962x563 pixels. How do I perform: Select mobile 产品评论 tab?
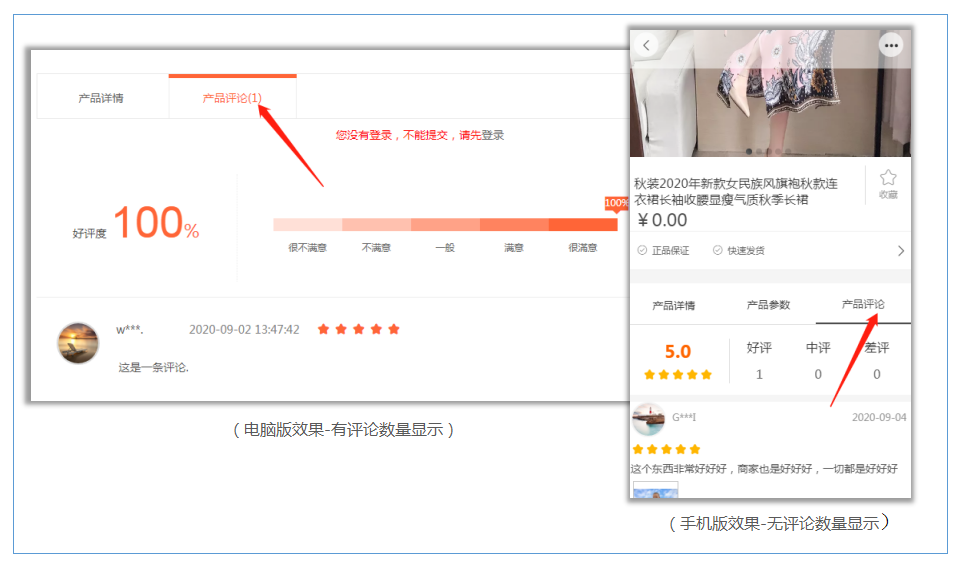(863, 304)
